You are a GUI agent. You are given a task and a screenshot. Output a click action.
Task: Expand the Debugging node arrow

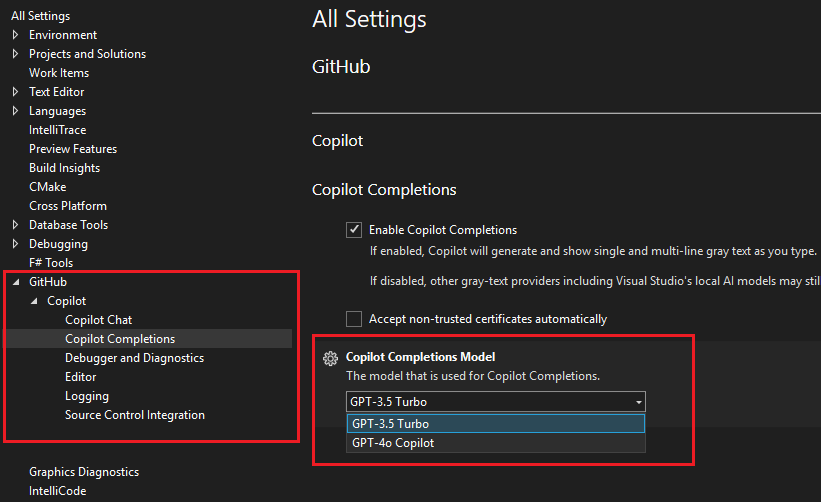click(x=15, y=244)
